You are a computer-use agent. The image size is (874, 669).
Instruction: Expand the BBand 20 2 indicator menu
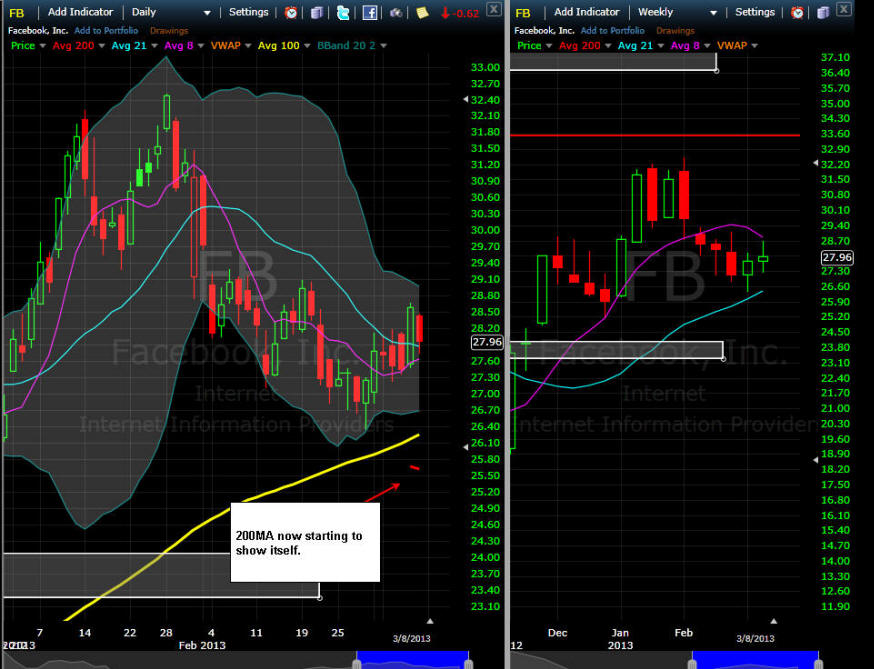[x=382, y=46]
